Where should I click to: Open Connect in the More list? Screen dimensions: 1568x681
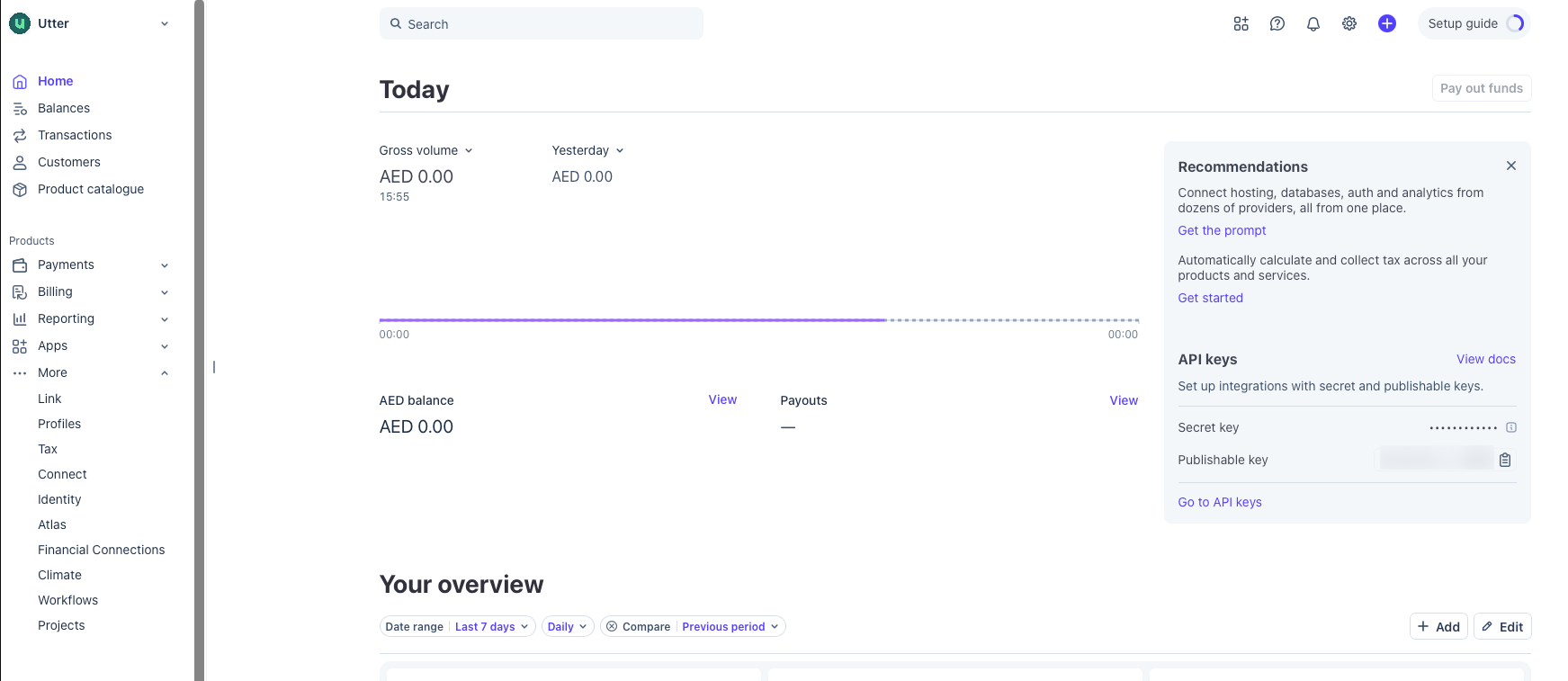pyautogui.click(x=62, y=474)
